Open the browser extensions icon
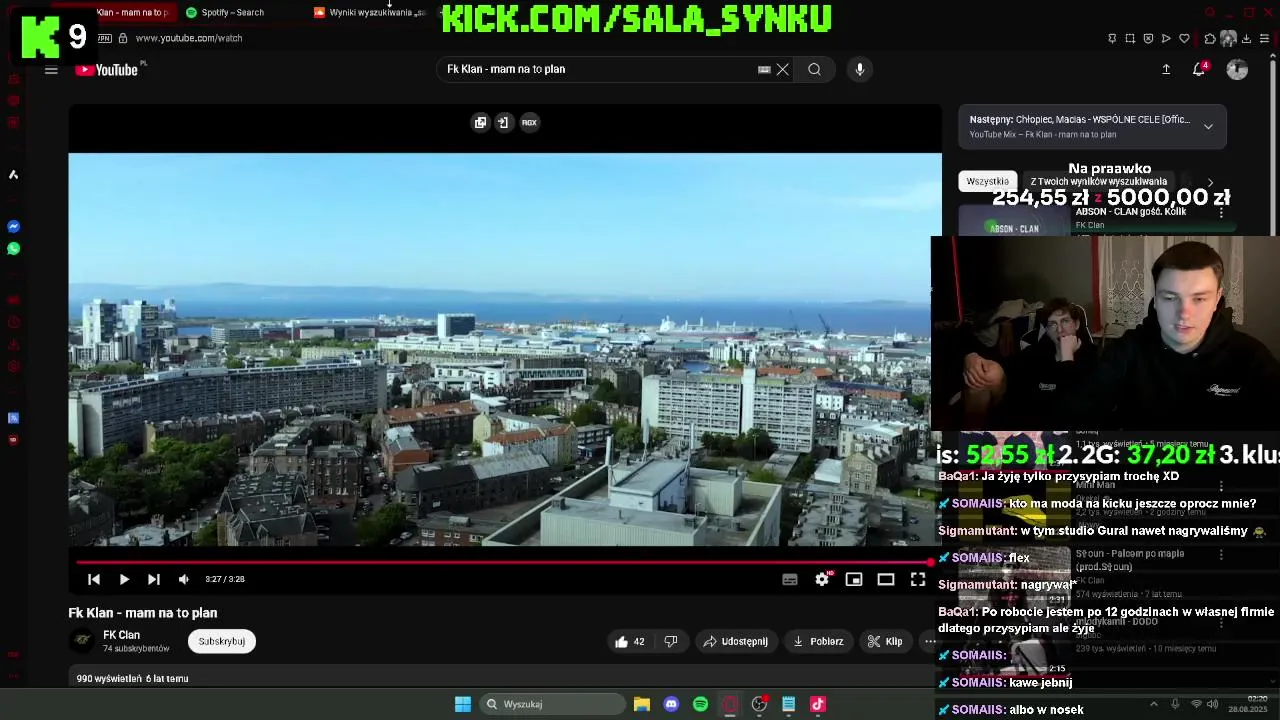1280x720 pixels. click(x=1210, y=39)
